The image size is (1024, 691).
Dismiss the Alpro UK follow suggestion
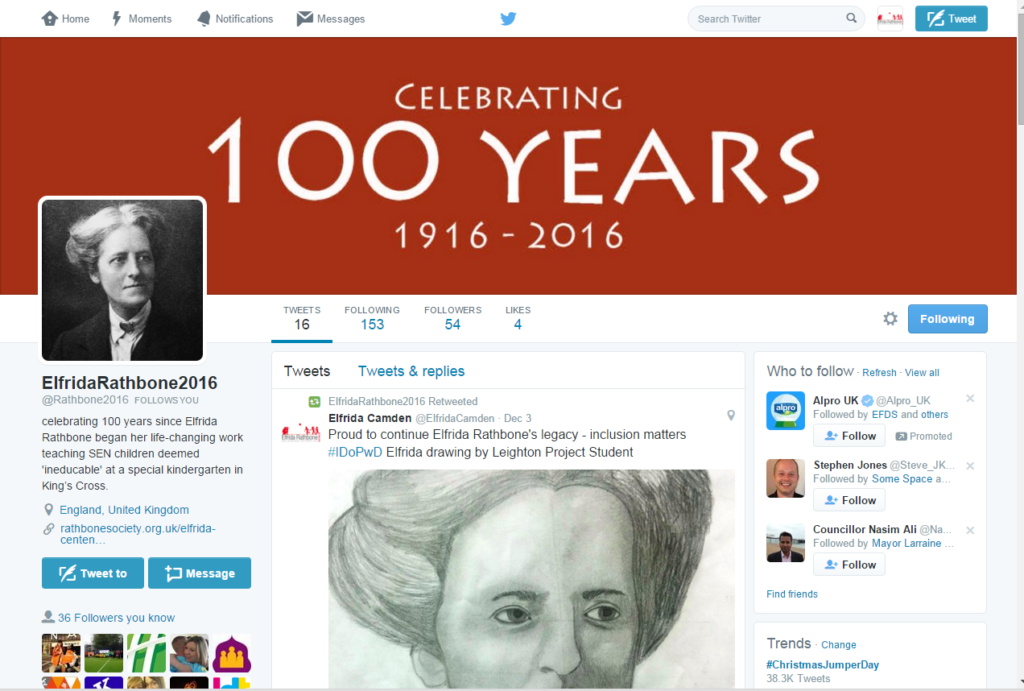coord(970,398)
